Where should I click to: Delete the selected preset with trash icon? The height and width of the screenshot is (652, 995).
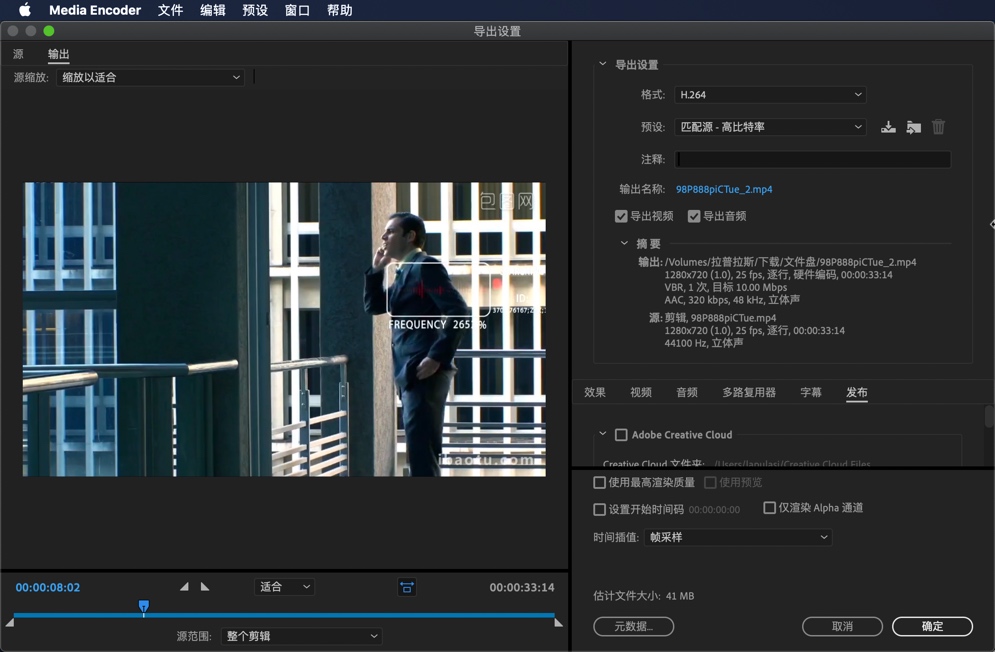(938, 127)
